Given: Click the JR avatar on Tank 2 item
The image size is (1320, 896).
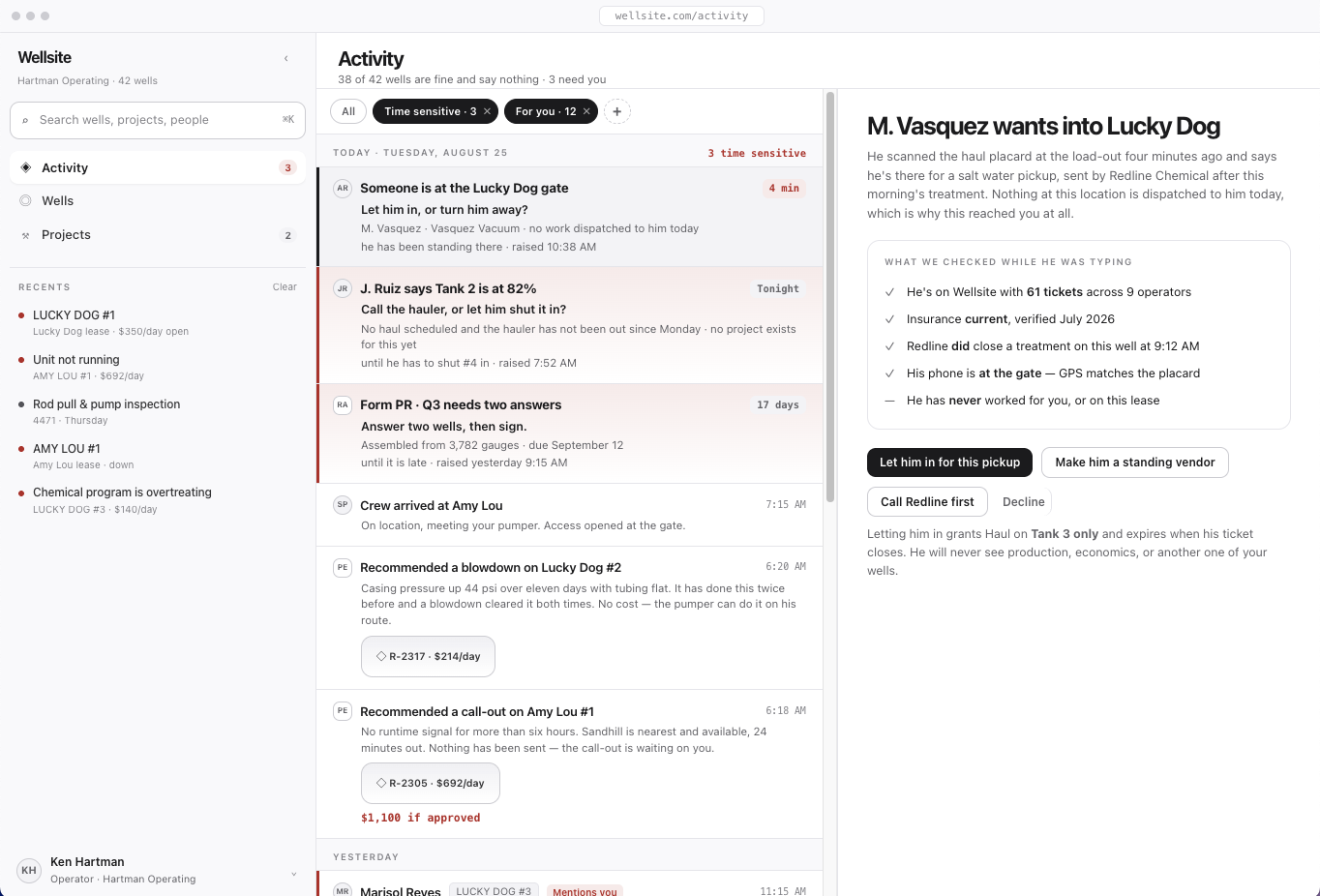Looking at the screenshot, I should [343, 288].
